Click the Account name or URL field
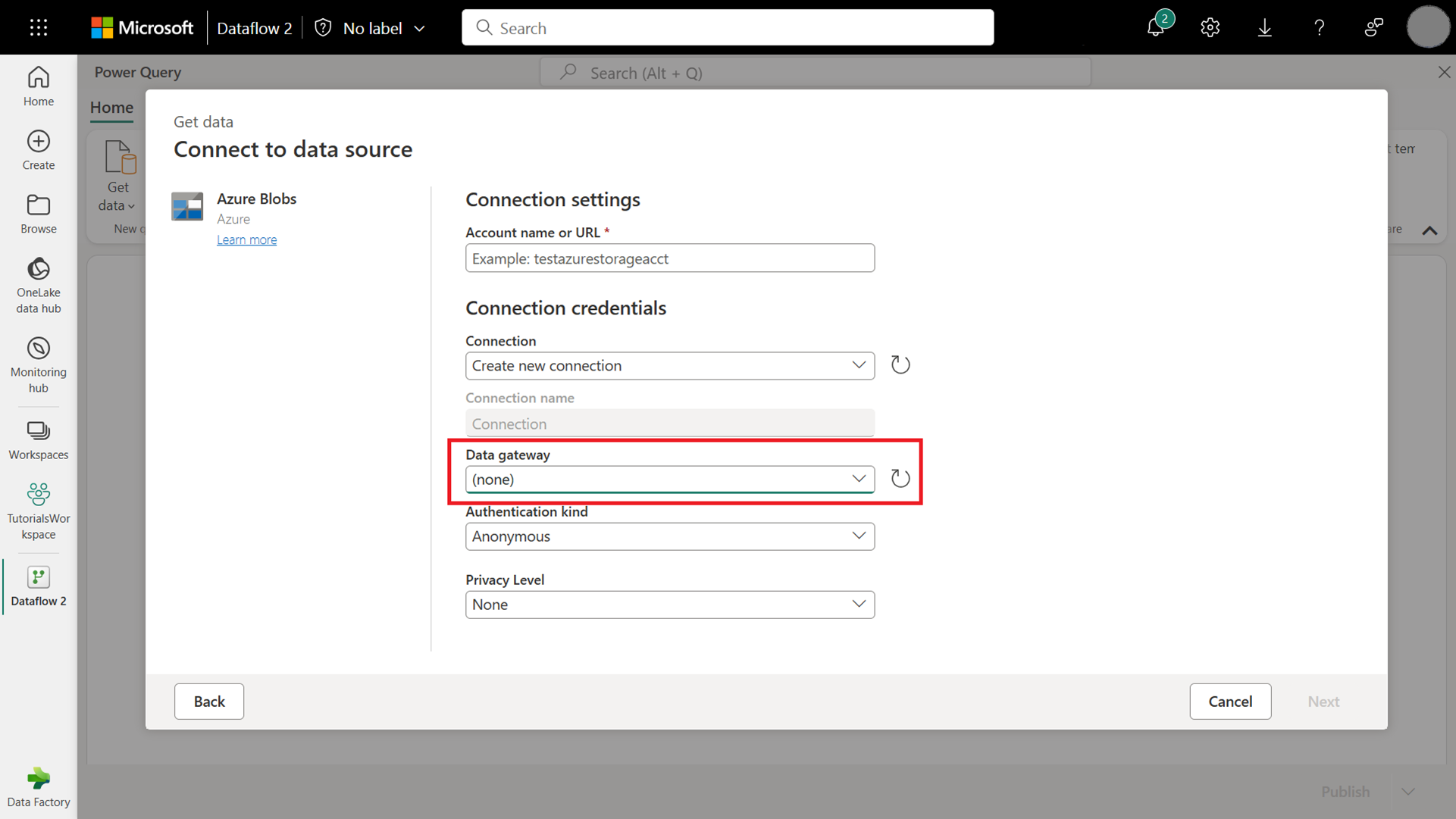The image size is (1456, 819). (669, 258)
